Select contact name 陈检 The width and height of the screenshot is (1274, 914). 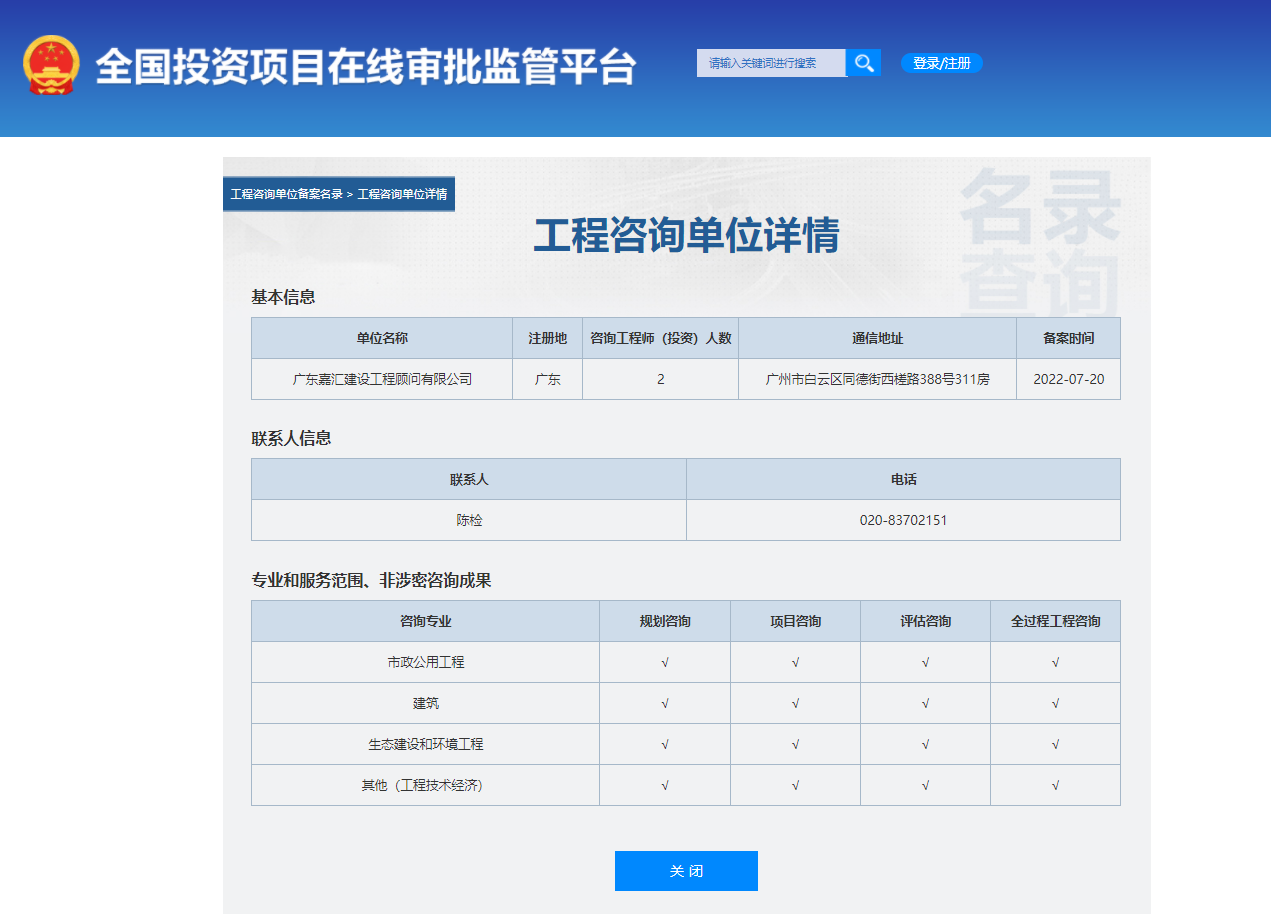(x=469, y=521)
